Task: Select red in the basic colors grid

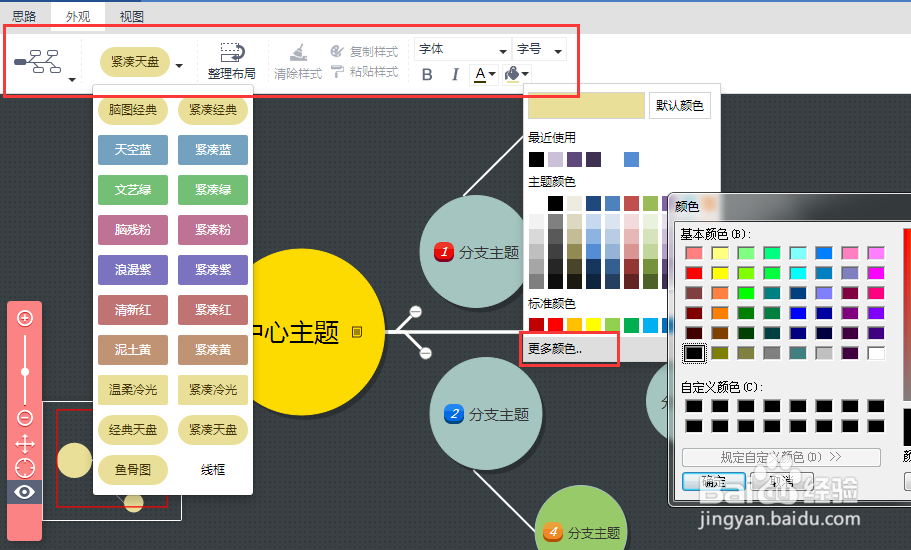Action: click(694, 273)
